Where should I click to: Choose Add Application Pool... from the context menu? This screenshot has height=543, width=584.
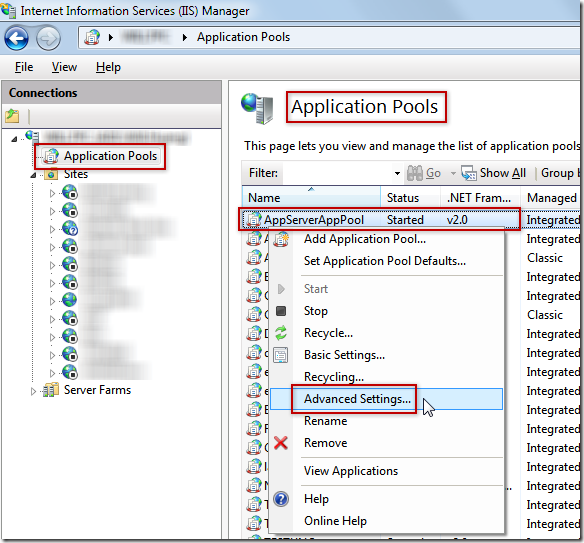[365, 239]
